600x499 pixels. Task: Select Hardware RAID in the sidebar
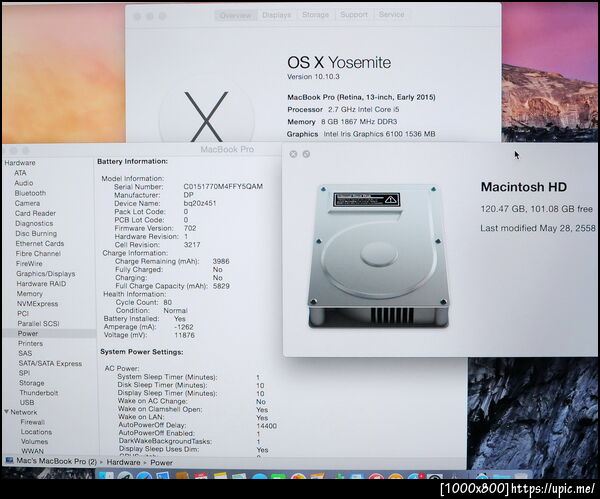click(41, 284)
